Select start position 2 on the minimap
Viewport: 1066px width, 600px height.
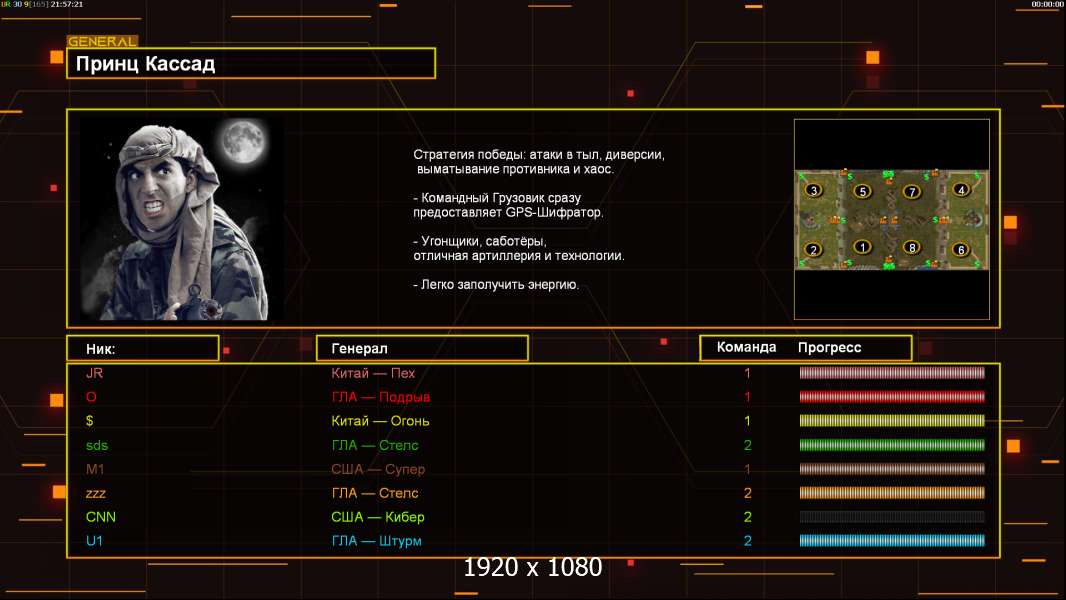[x=813, y=249]
